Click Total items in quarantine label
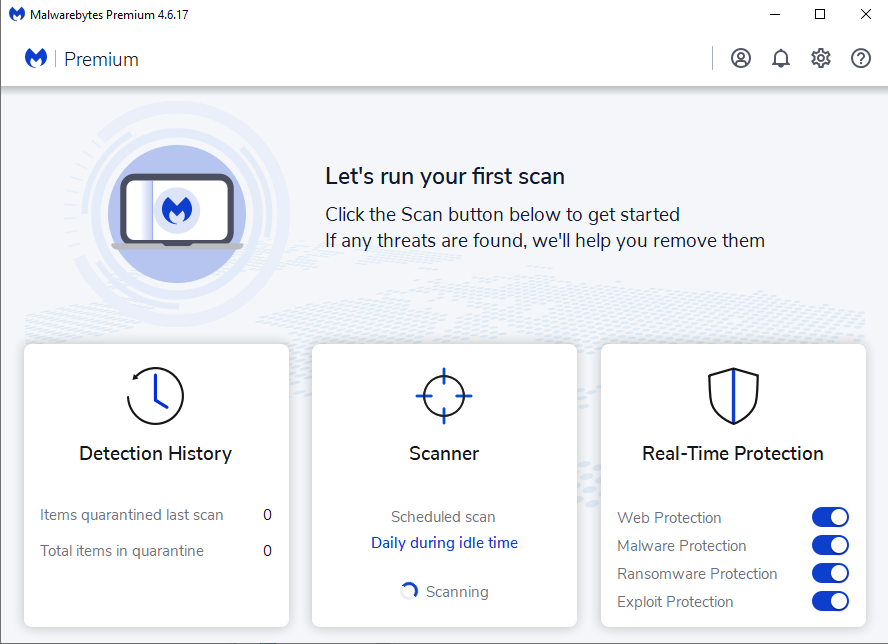Image resolution: width=888 pixels, height=644 pixels. pyautogui.click(x=122, y=551)
